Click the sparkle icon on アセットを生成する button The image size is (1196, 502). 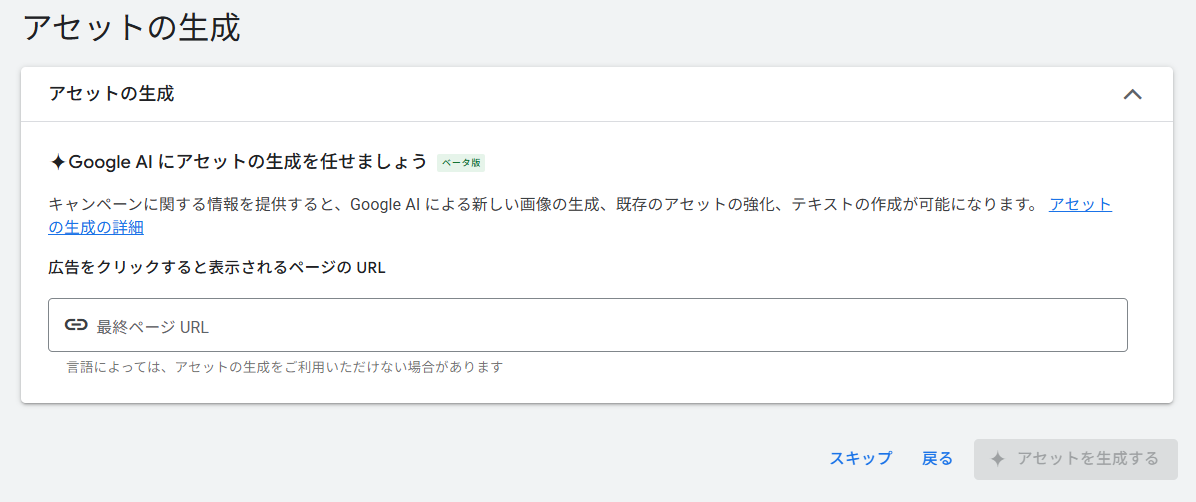click(x=997, y=459)
